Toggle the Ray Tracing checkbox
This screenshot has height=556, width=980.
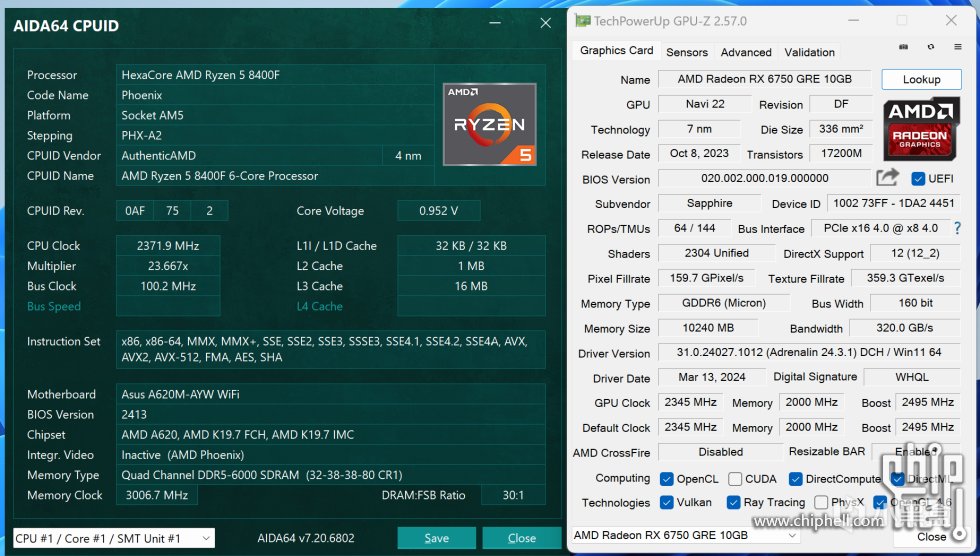click(x=733, y=502)
